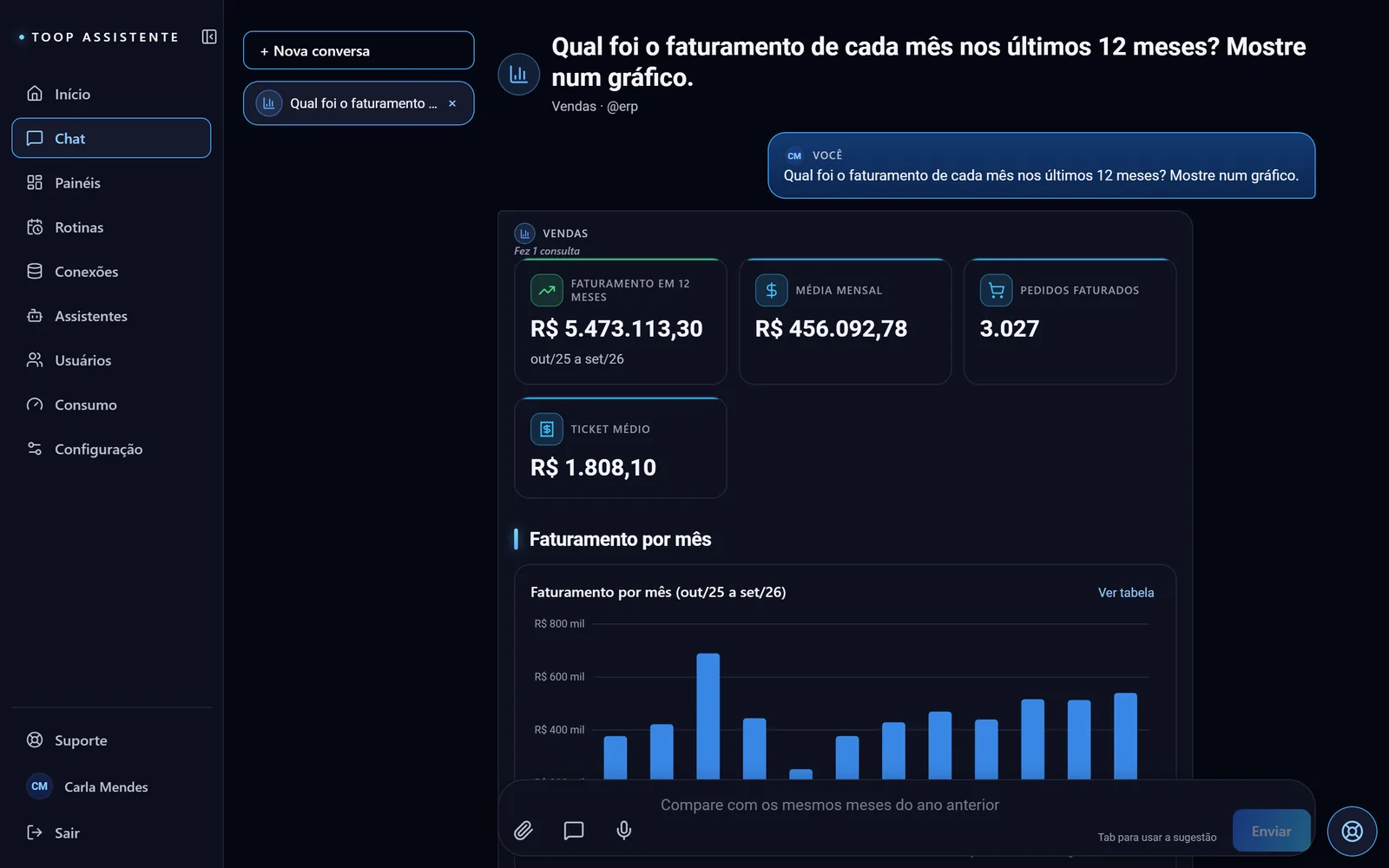Close the 'Qual foi o faturamento' conversation
The width and height of the screenshot is (1389, 868).
pos(452,103)
